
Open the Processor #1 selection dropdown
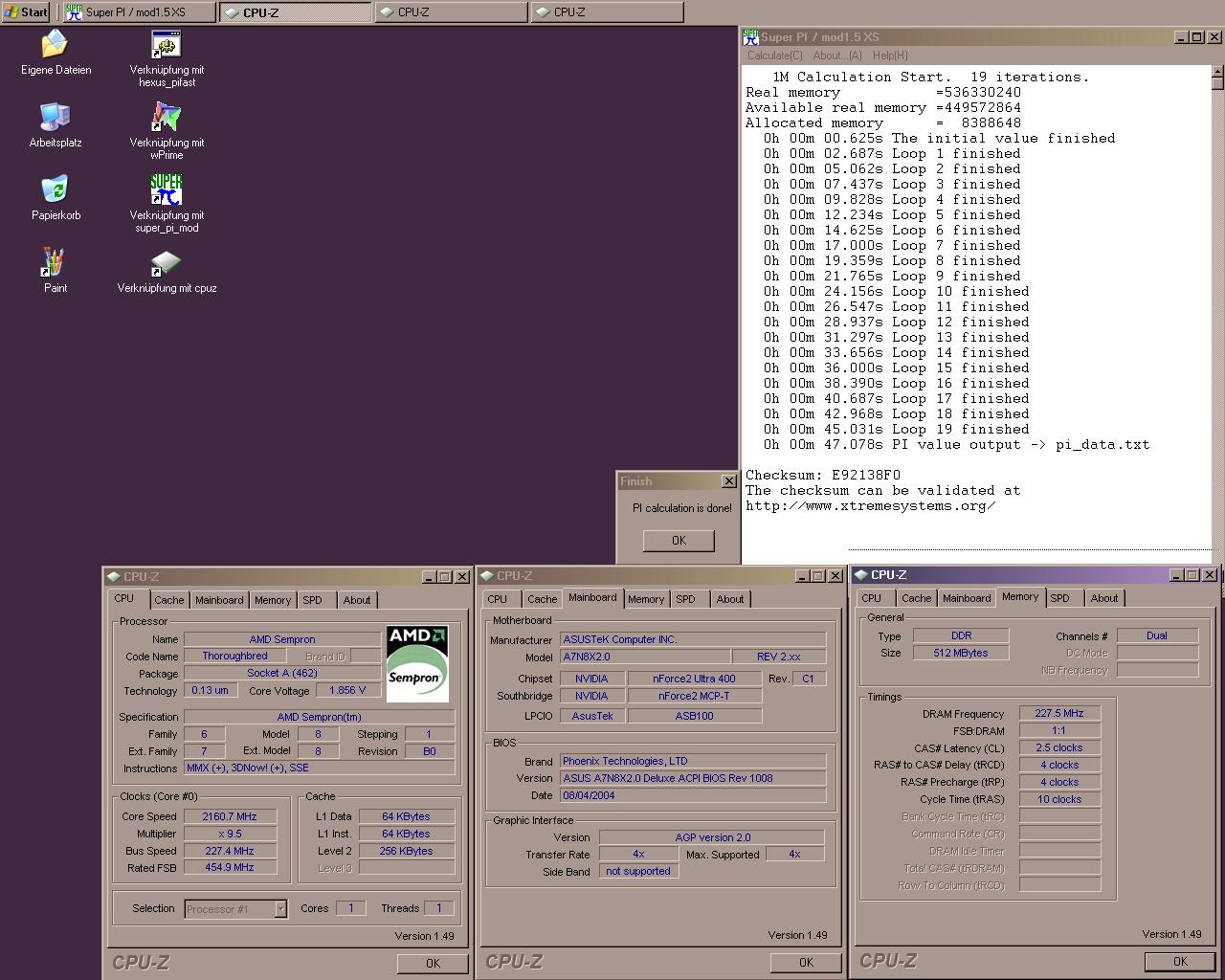(235, 909)
